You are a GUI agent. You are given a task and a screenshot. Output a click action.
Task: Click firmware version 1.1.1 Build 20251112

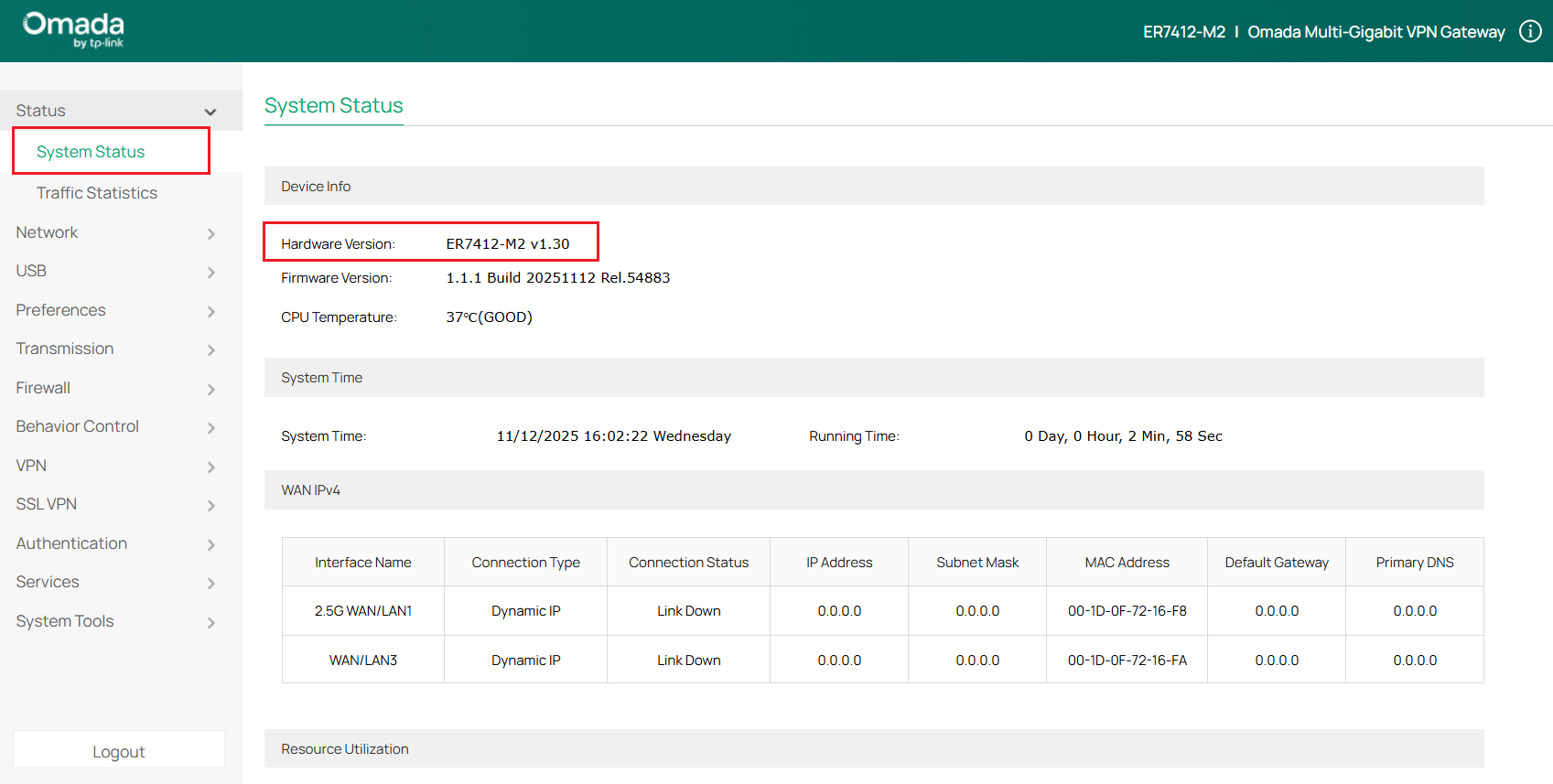(558, 278)
